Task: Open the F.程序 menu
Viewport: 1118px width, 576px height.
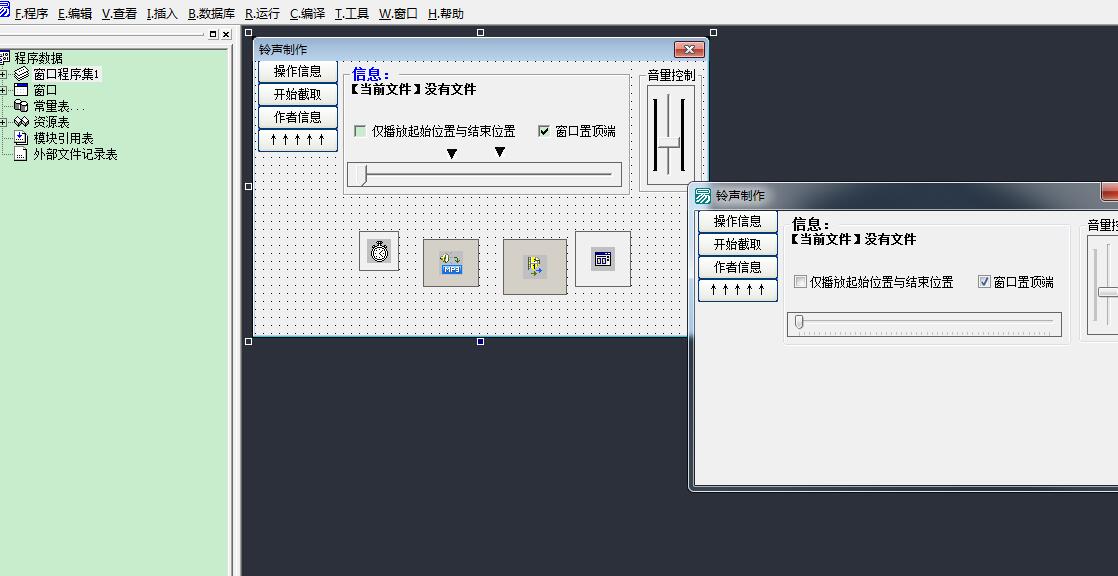Action: tap(31, 14)
